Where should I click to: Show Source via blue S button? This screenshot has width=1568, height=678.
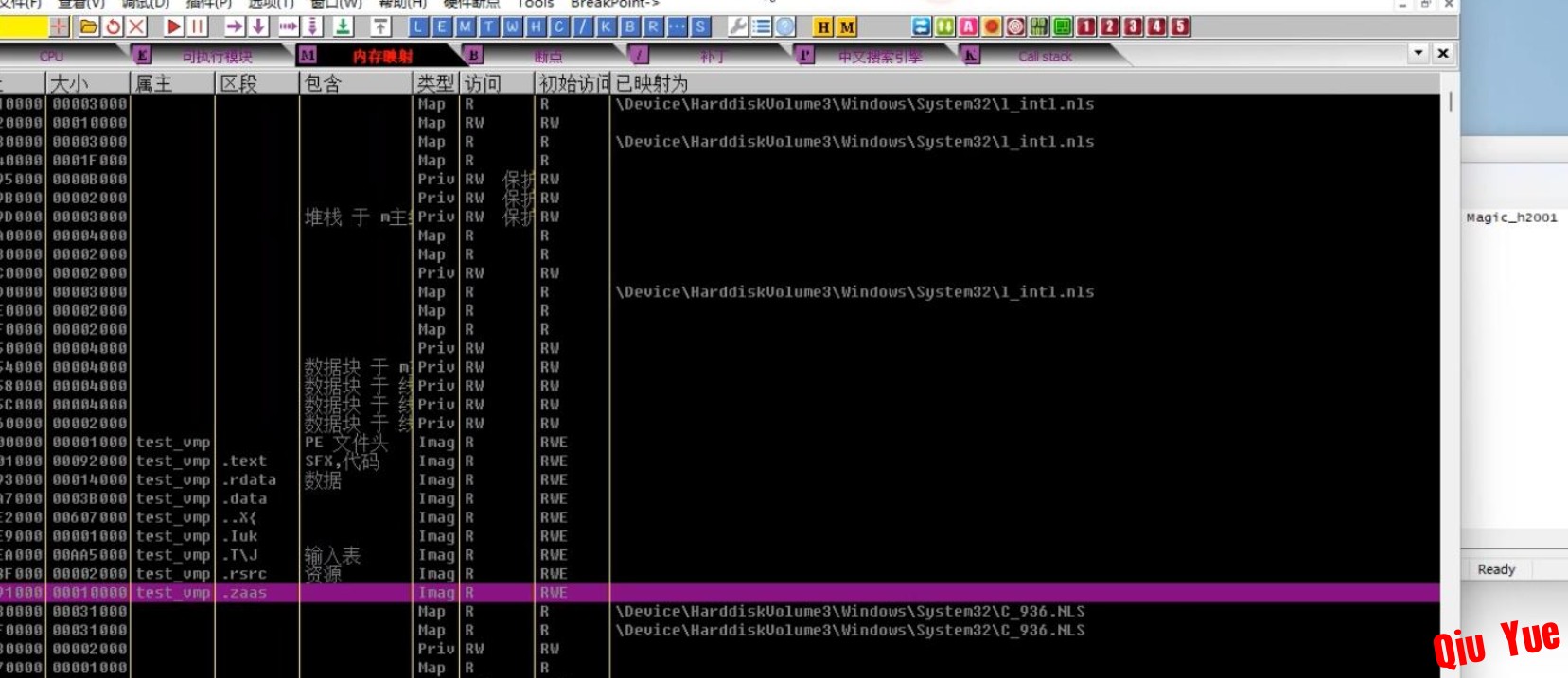click(x=699, y=26)
